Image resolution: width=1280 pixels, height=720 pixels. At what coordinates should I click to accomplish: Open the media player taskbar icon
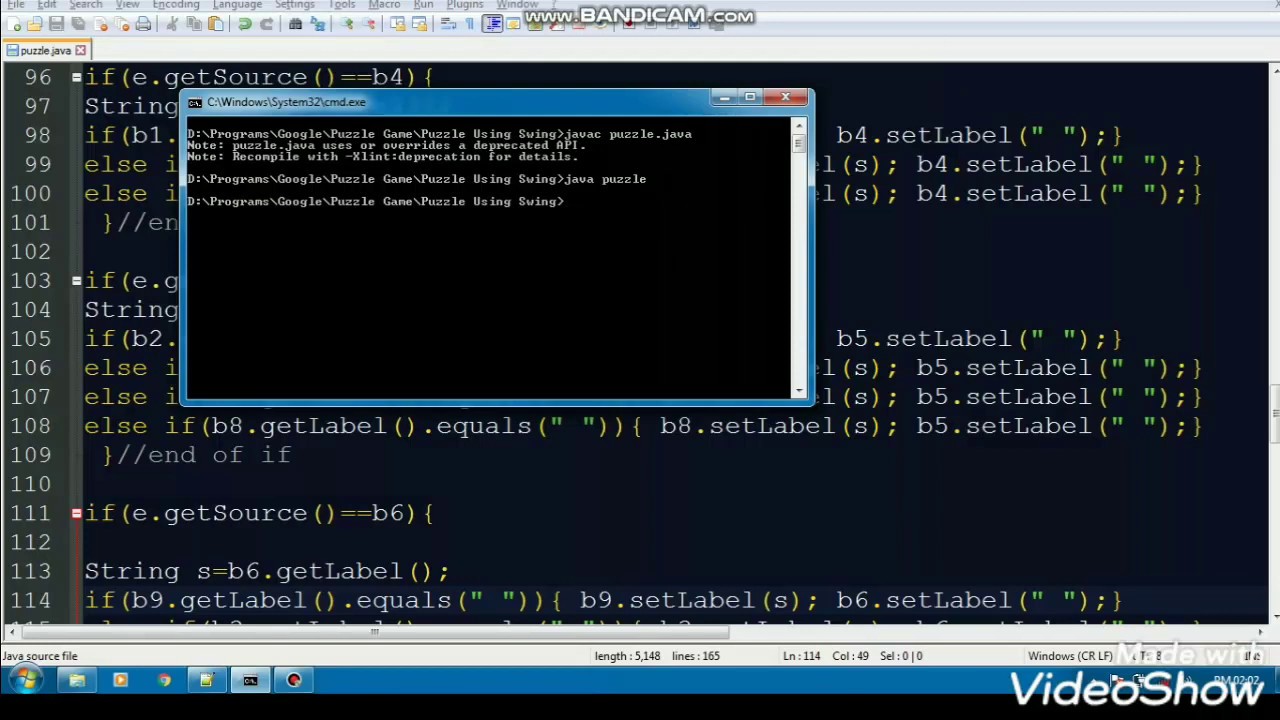pos(121,681)
